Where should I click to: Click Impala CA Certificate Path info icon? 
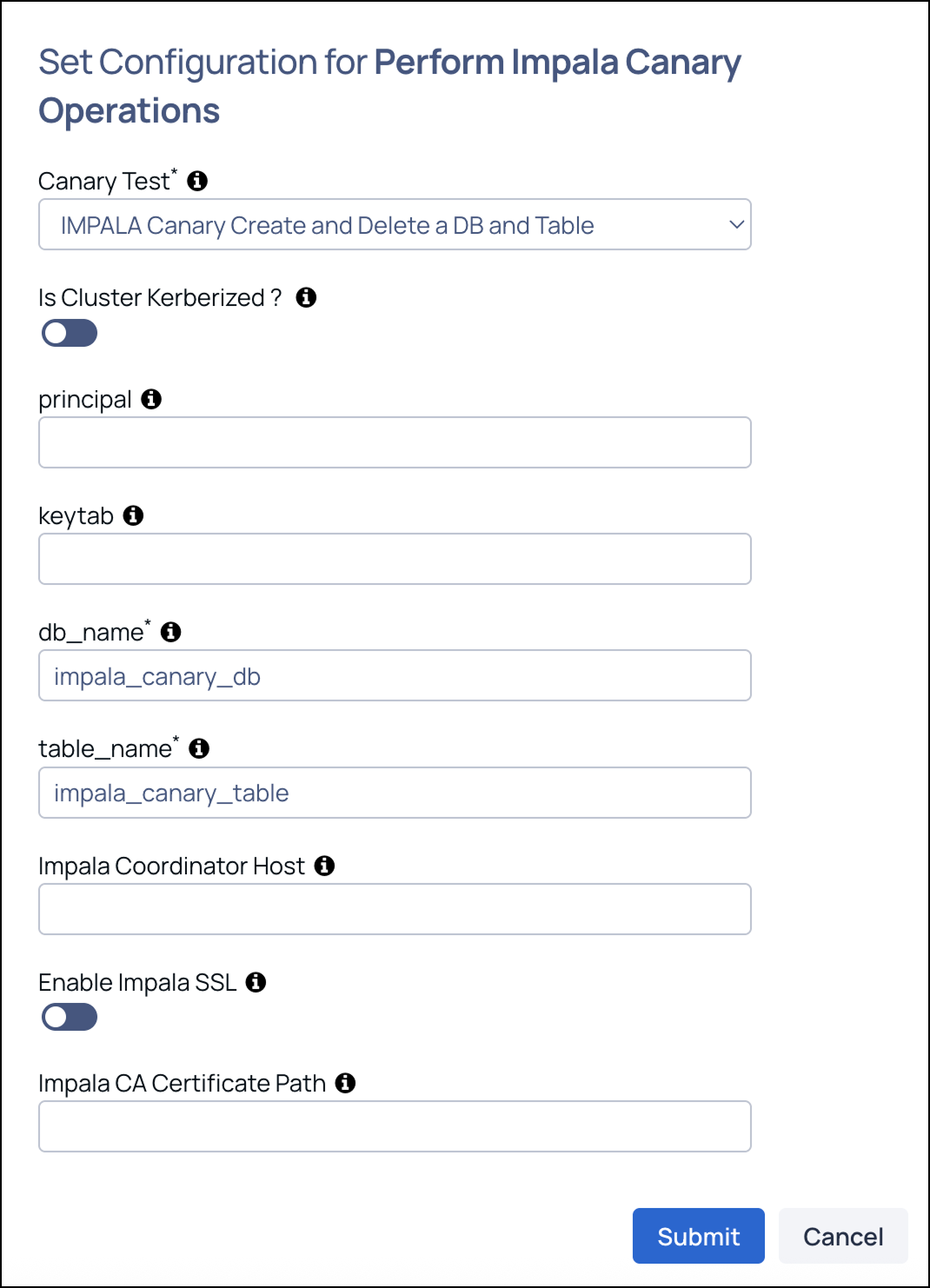(x=345, y=1083)
